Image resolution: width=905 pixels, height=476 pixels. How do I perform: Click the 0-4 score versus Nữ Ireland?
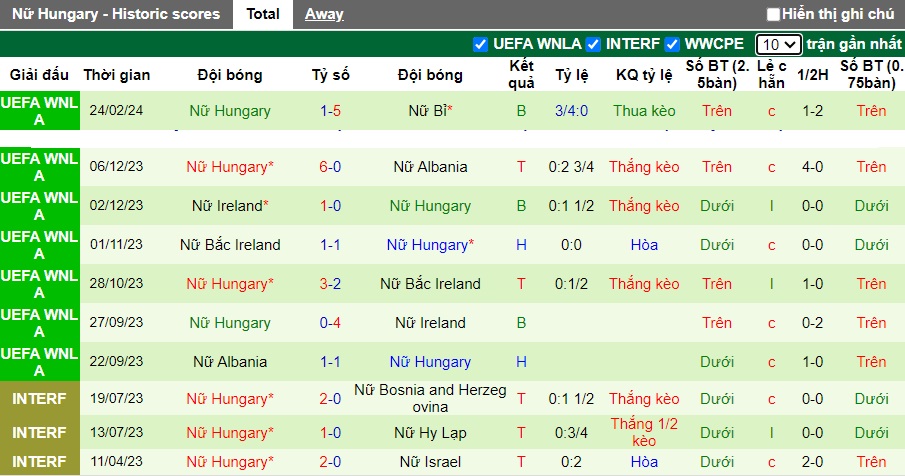[x=331, y=323]
